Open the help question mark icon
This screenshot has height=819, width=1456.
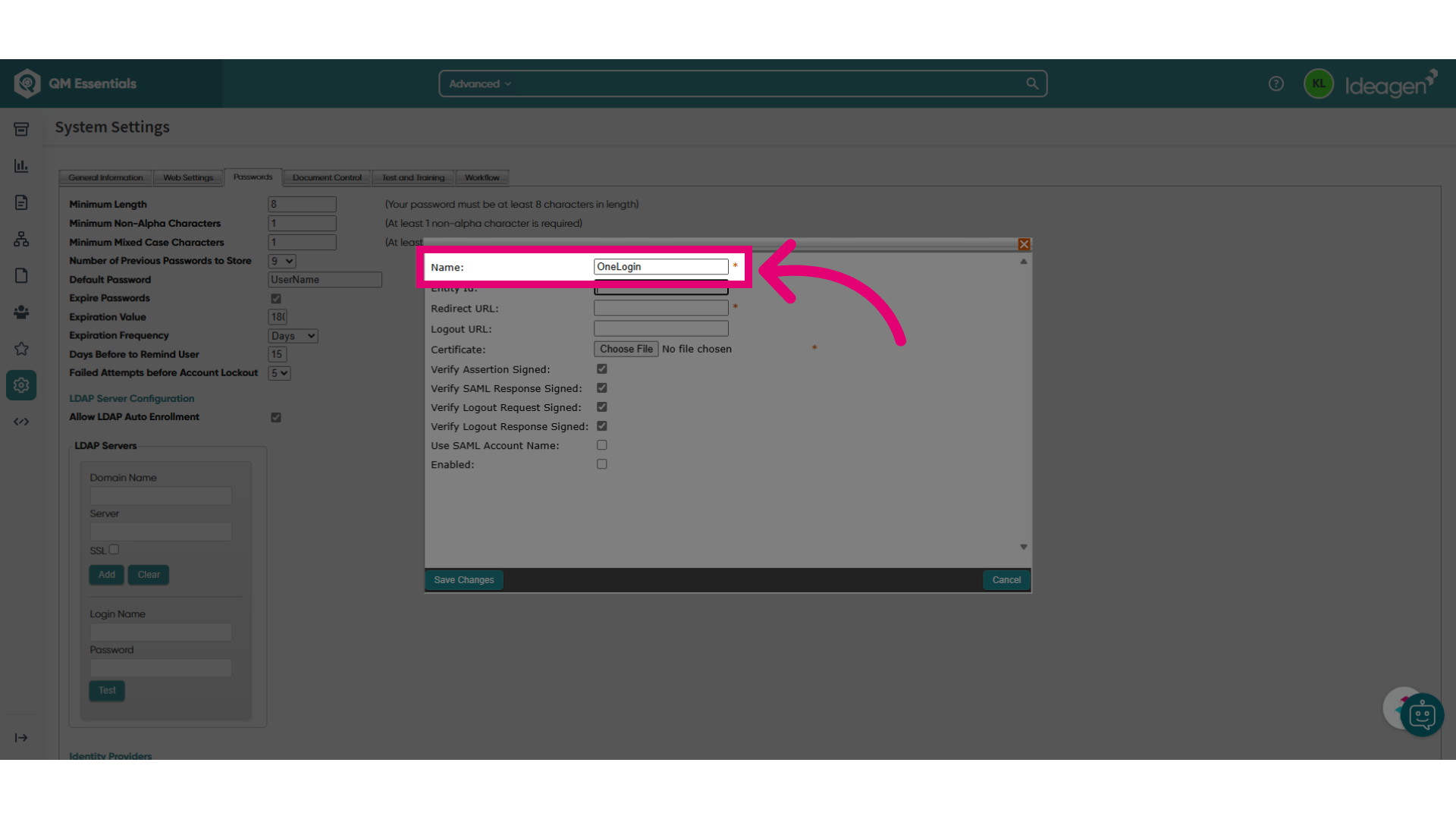(x=1276, y=83)
